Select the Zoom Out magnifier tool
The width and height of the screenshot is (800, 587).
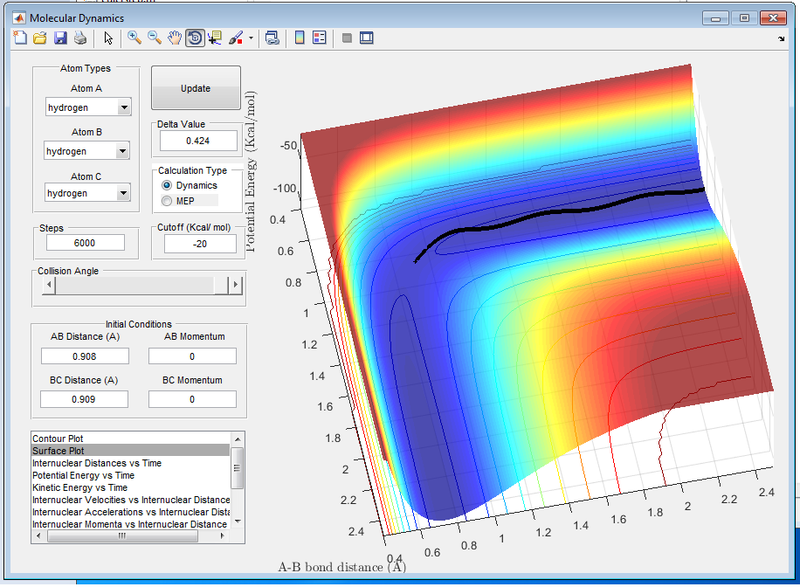tap(154, 39)
